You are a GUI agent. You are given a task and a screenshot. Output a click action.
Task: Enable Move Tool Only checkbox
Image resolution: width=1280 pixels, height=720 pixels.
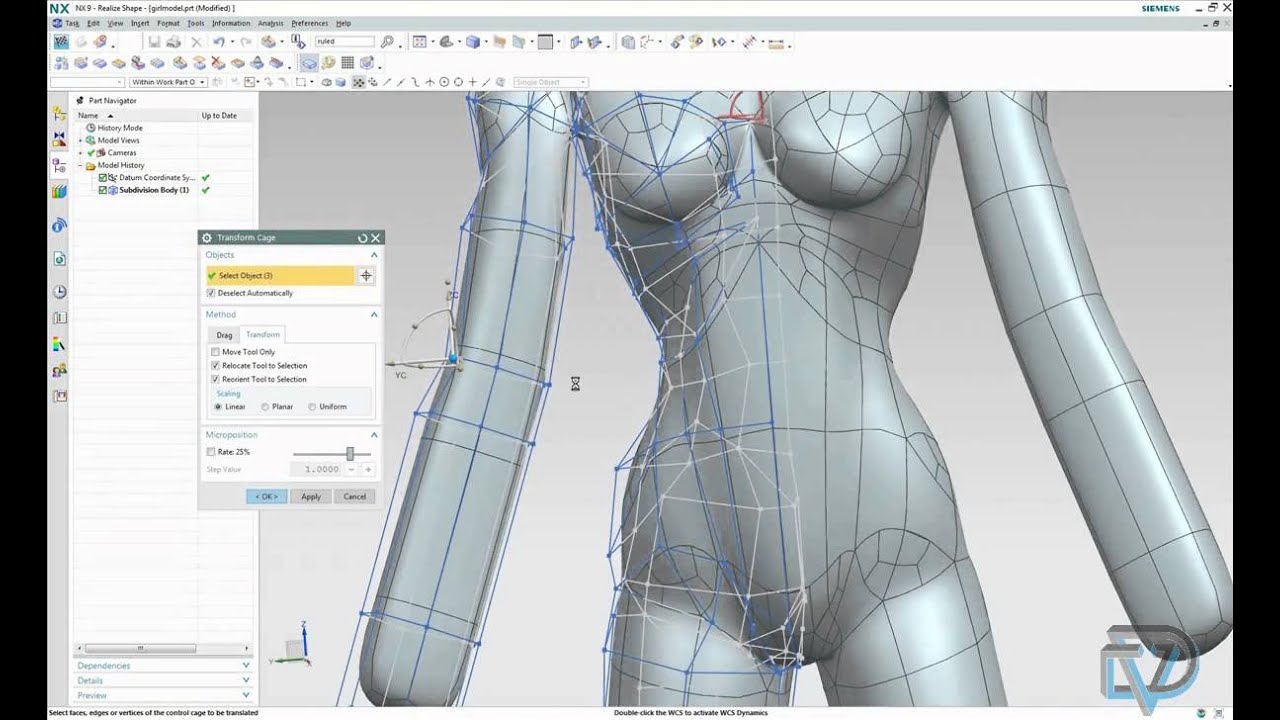(215, 352)
